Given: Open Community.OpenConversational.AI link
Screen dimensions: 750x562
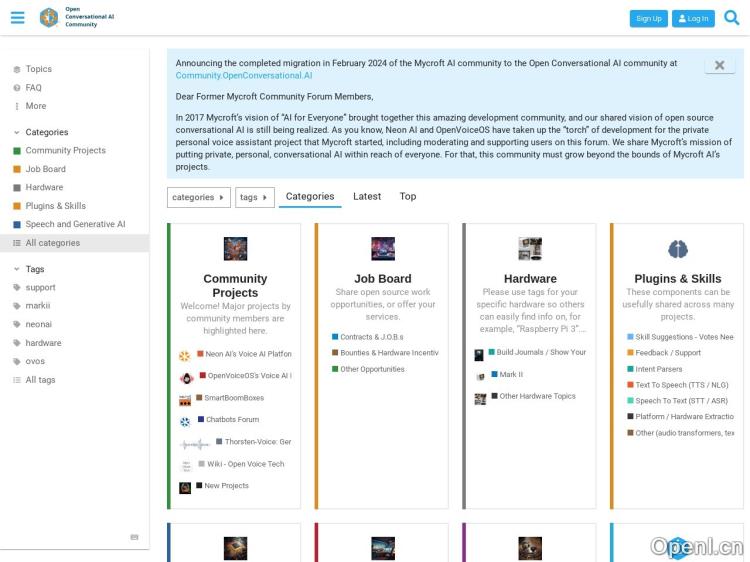Looking at the screenshot, I should [x=244, y=75].
